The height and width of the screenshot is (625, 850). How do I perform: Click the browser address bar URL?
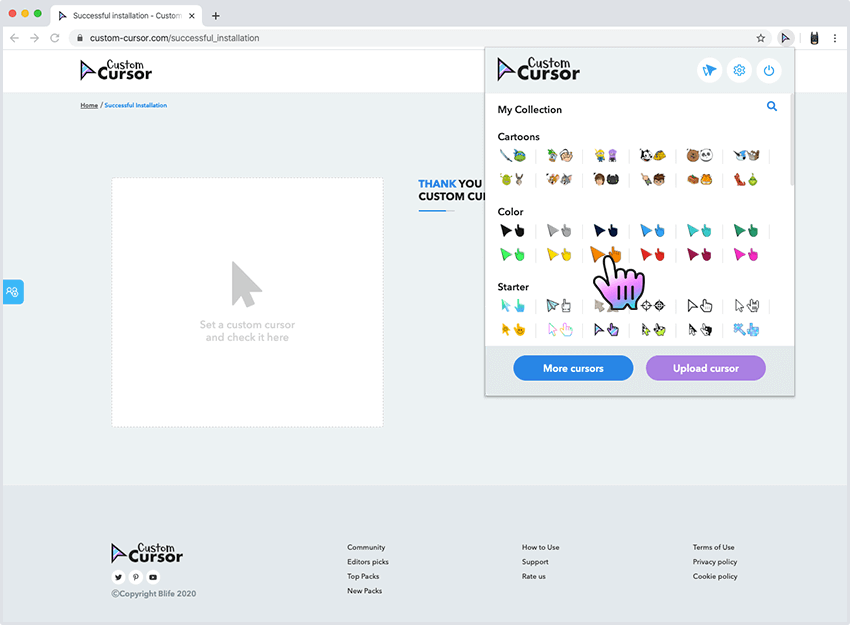[175, 38]
